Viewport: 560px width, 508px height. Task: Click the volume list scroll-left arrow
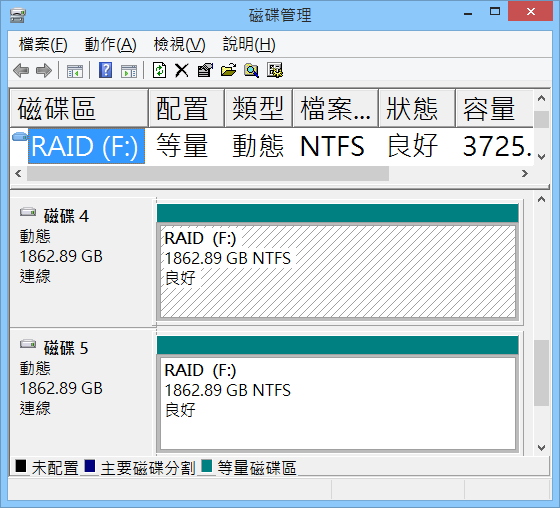18,174
